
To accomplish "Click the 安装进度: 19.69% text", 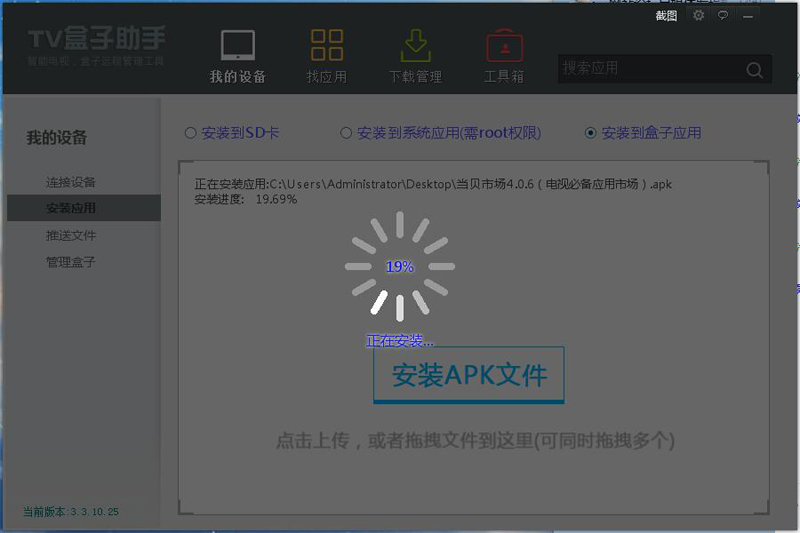I will (x=245, y=199).
